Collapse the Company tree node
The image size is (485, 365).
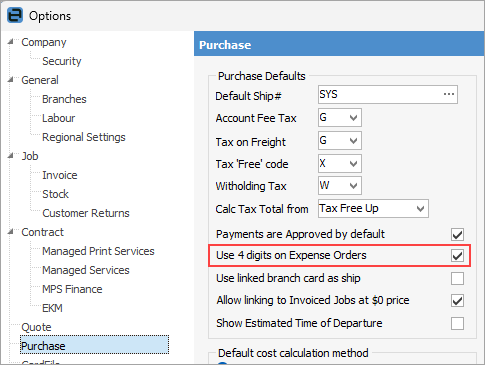(x=10, y=42)
